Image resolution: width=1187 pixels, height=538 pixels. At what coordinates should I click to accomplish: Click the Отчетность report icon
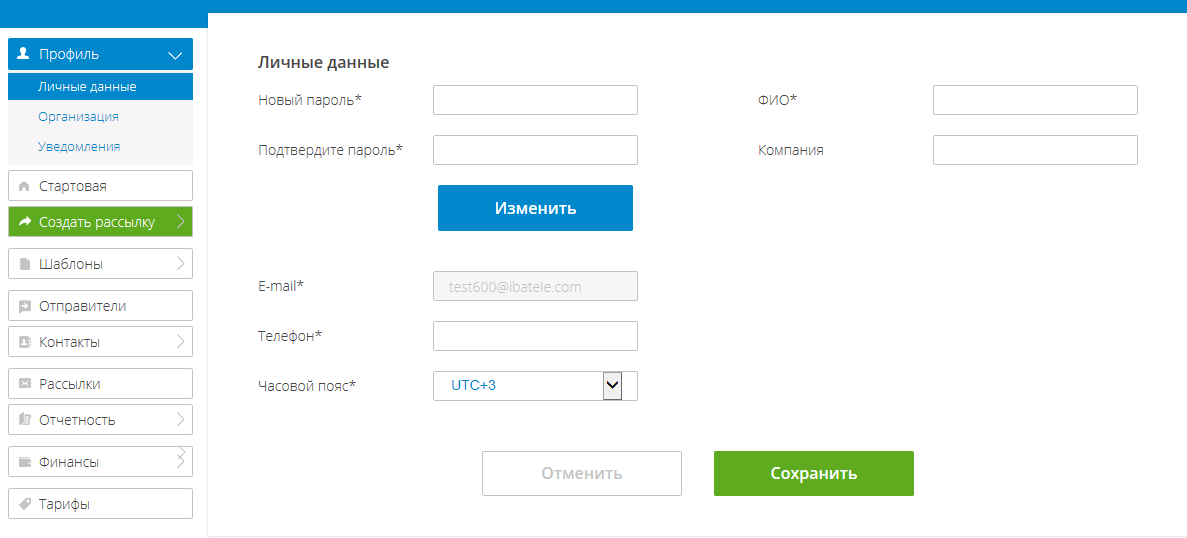point(24,420)
